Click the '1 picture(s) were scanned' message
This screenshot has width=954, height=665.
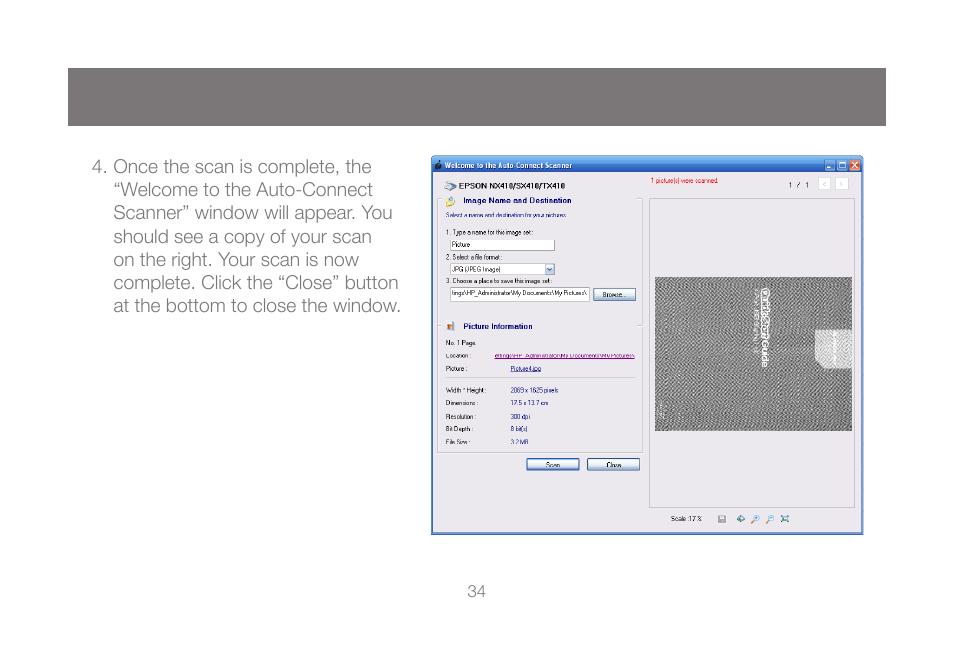coord(684,181)
